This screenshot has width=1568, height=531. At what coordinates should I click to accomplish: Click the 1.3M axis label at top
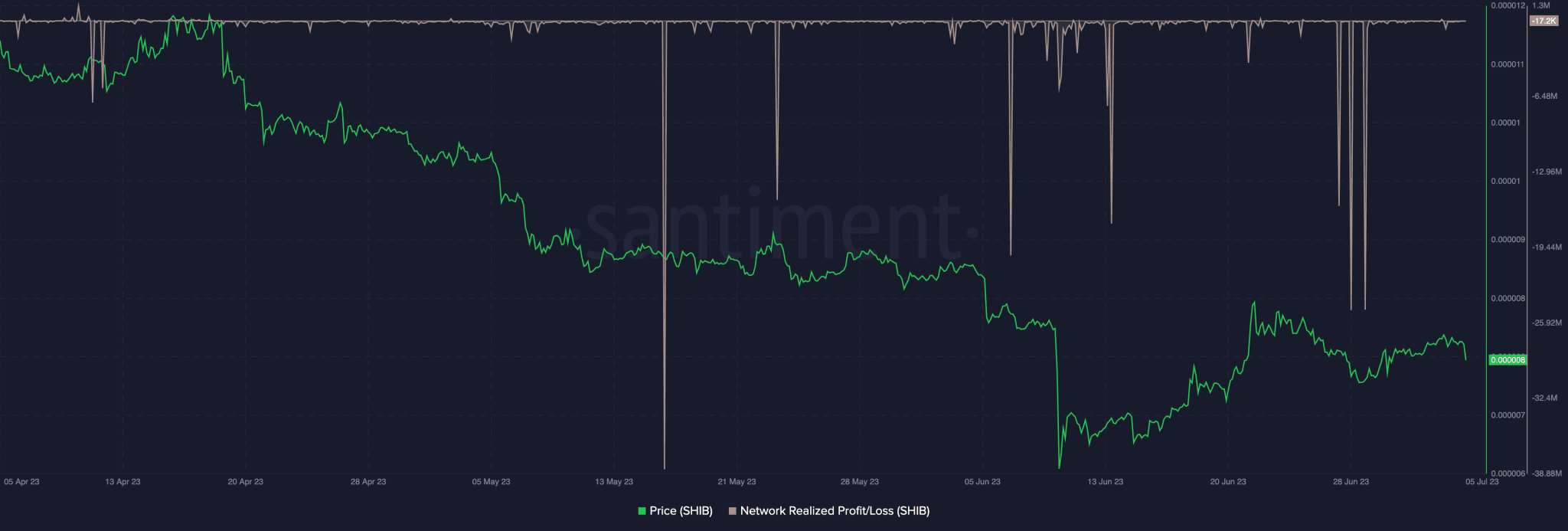(1540, 5)
